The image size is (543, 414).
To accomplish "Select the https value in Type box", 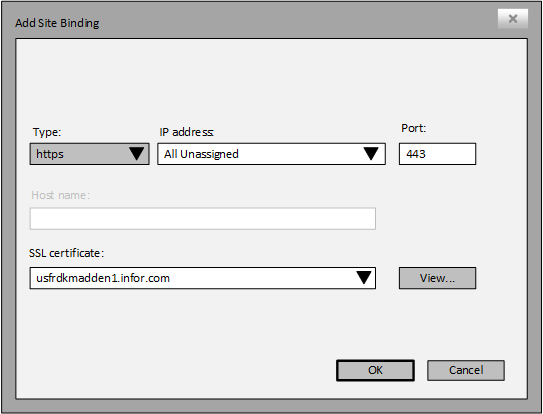I will (x=50, y=154).
